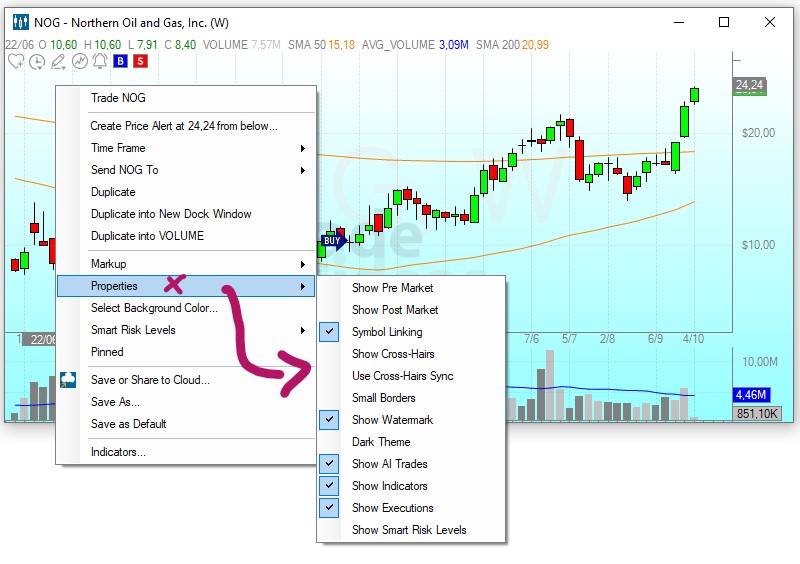Image resolution: width=800 pixels, height=564 pixels.
Task: Select the pencil drawing tool icon
Action: pos(58,62)
